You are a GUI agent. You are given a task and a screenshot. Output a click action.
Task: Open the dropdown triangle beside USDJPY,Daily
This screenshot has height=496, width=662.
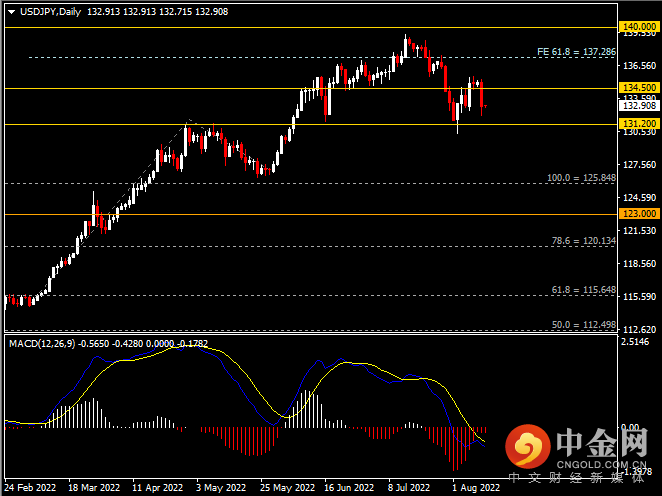coord(11,12)
